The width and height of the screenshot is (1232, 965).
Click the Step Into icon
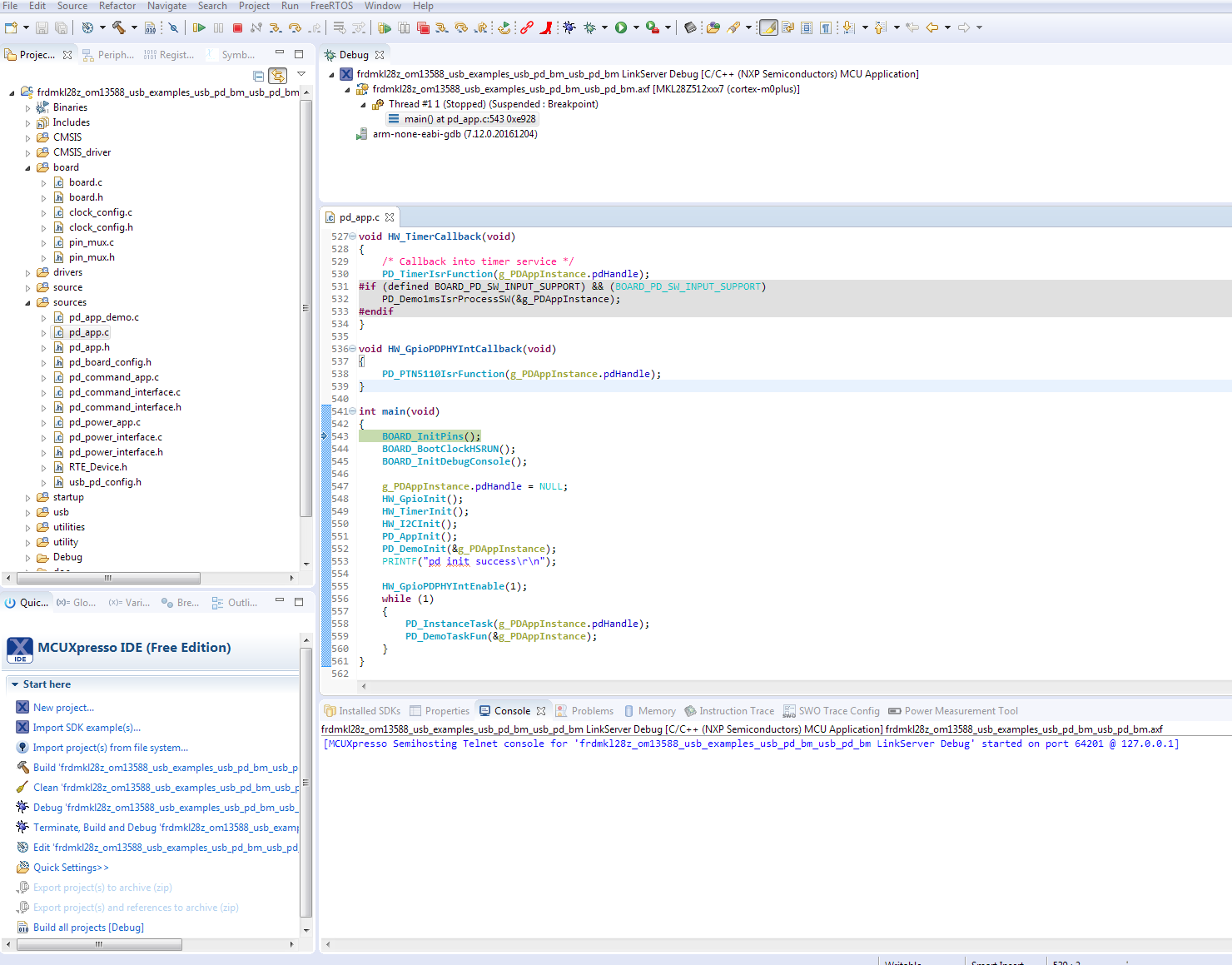pos(275,27)
